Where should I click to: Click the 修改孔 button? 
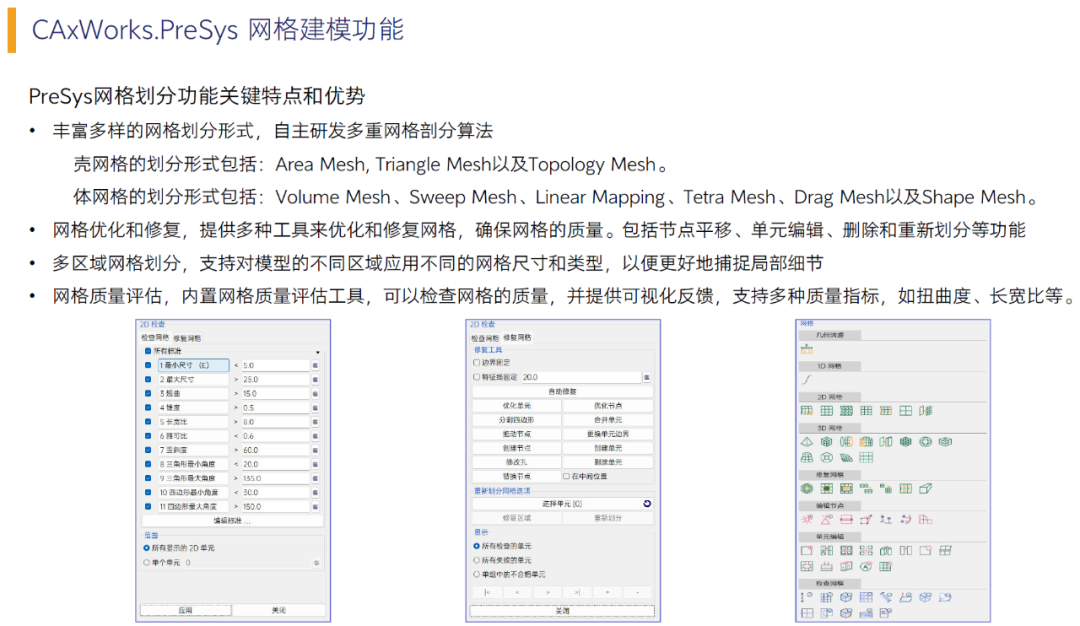coord(517,462)
